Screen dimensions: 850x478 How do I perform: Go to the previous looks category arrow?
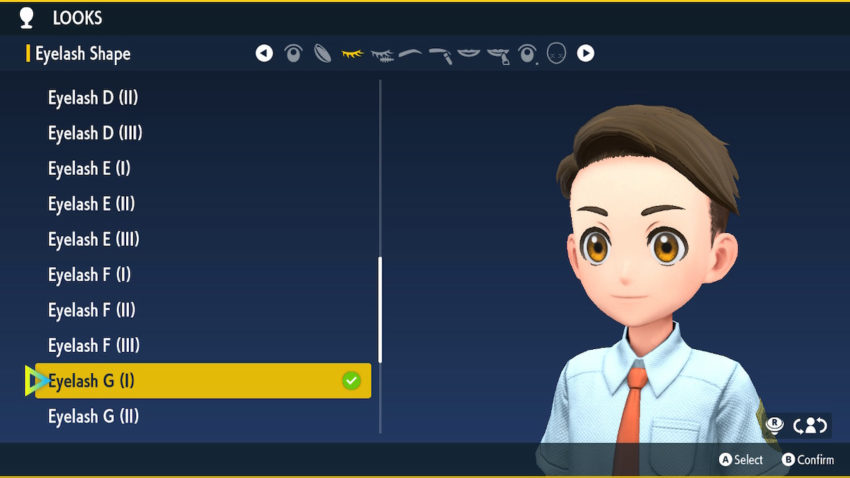pos(264,53)
